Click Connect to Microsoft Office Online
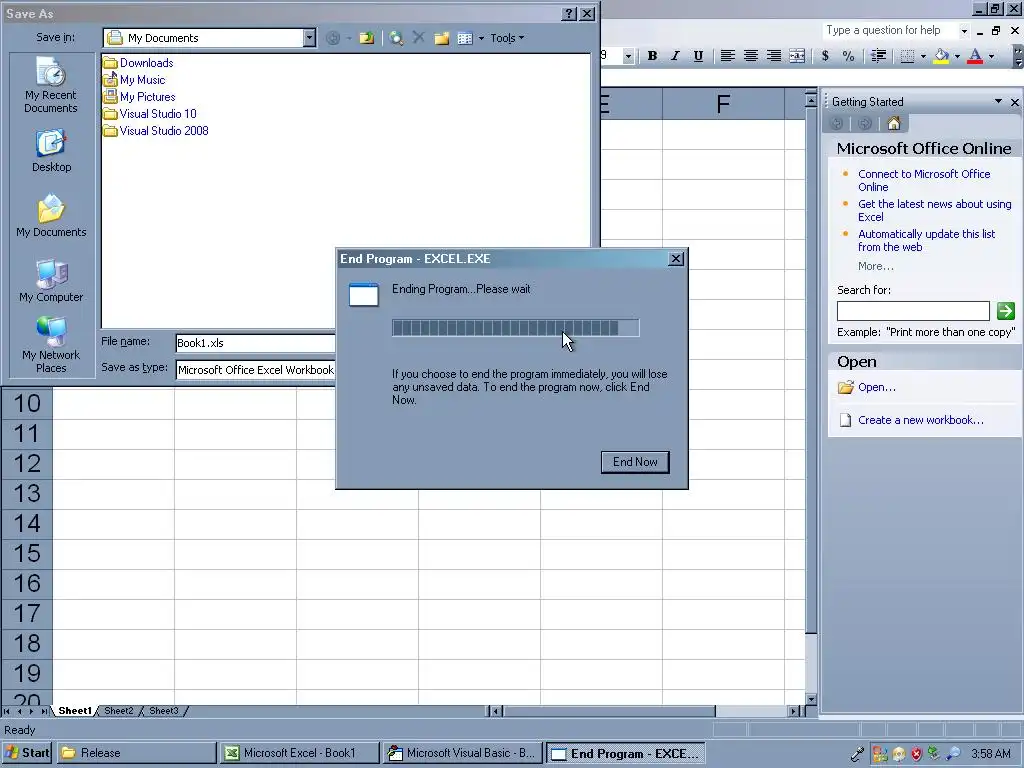This screenshot has height=768, width=1024. (924, 180)
